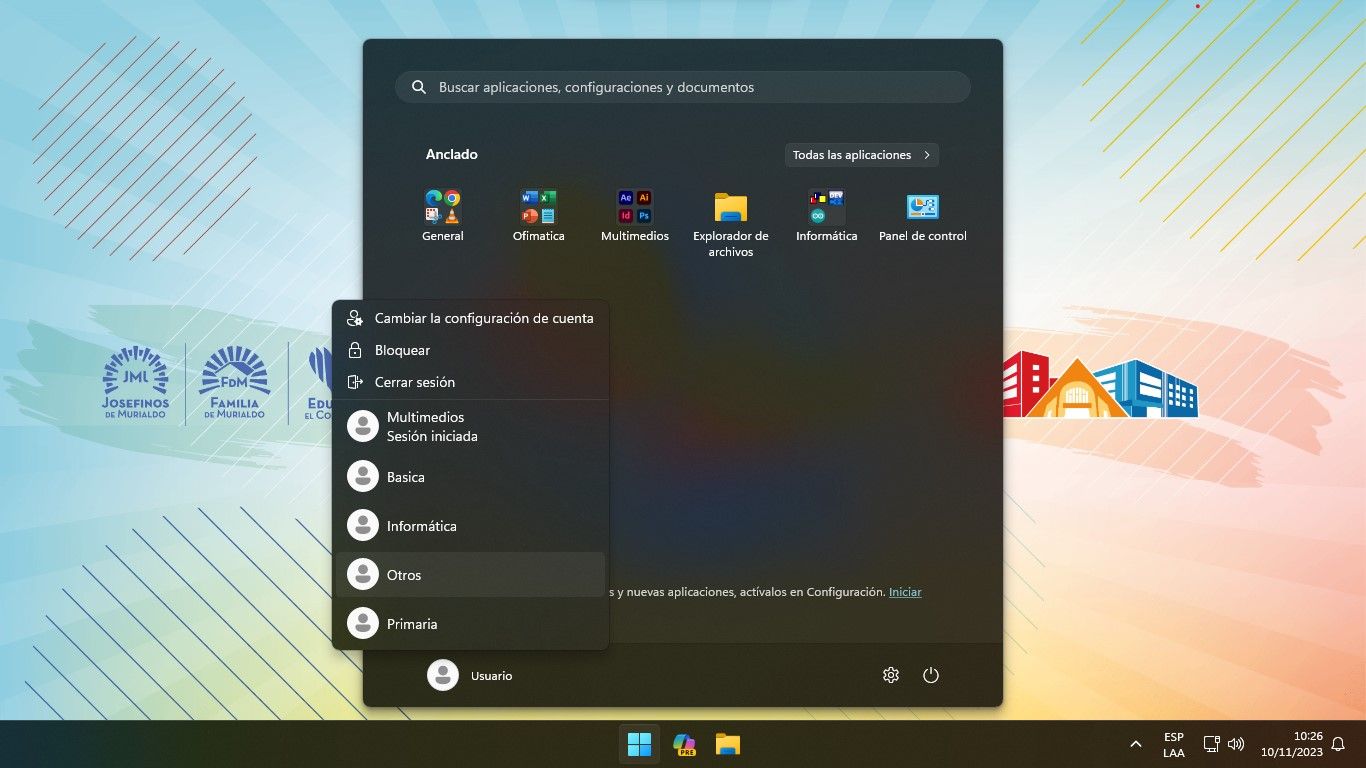Viewport: 1366px width, 768px height.
Task: Switch to the Primaria user account
Action: (x=470, y=624)
